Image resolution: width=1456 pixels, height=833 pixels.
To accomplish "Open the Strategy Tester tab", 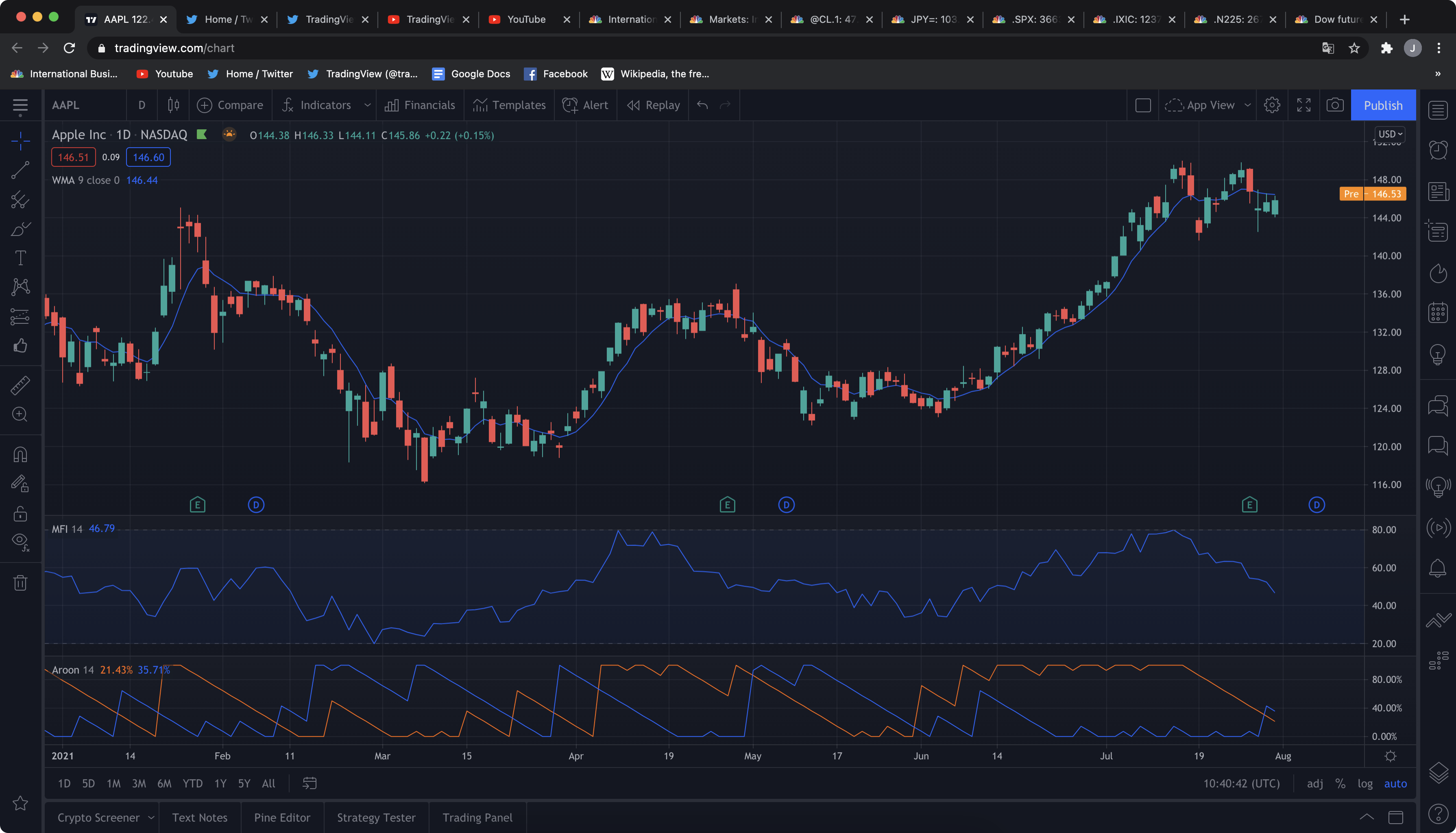I will pos(376,818).
